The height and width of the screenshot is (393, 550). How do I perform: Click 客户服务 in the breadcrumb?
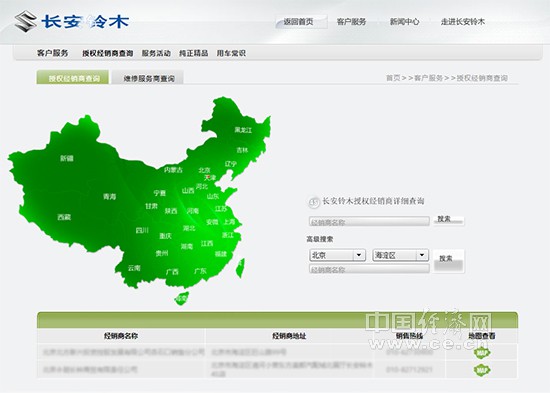tap(428, 78)
